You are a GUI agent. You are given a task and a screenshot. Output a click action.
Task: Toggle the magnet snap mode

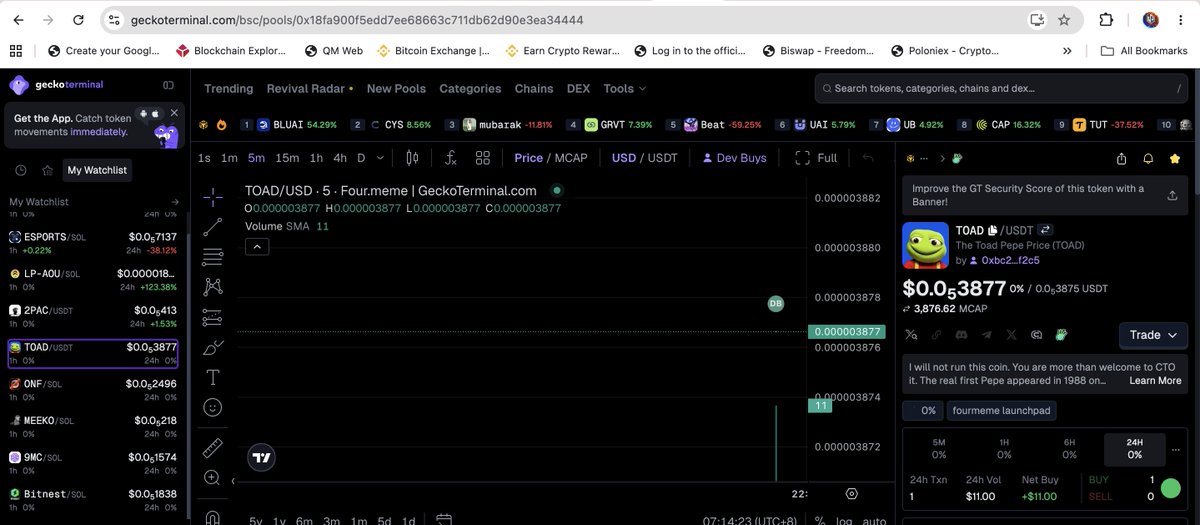point(213,516)
